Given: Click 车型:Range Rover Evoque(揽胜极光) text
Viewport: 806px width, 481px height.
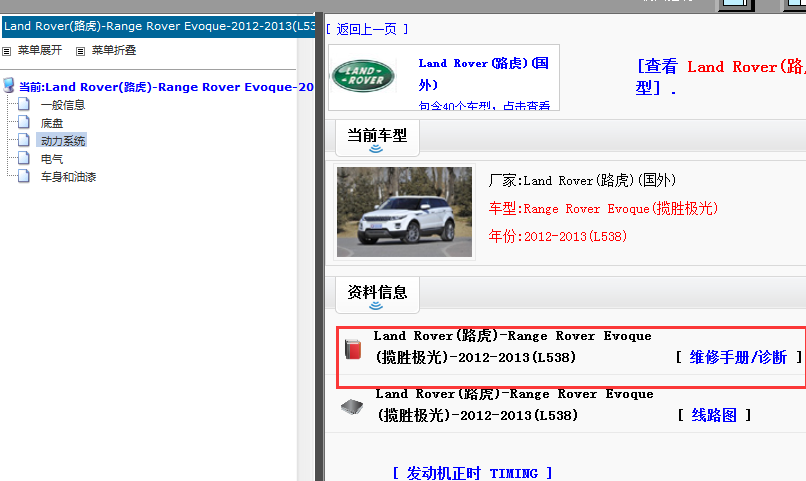Looking at the screenshot, I should (603, 209).
